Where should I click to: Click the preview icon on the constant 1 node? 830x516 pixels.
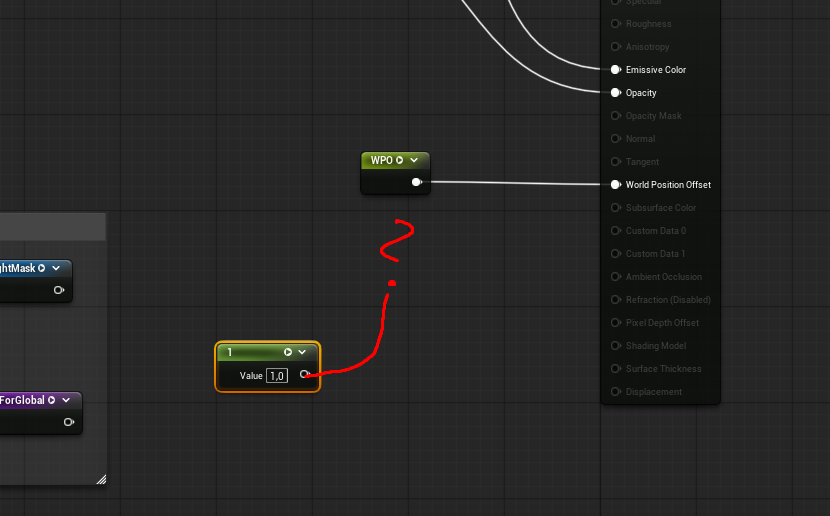pos(287,352)
